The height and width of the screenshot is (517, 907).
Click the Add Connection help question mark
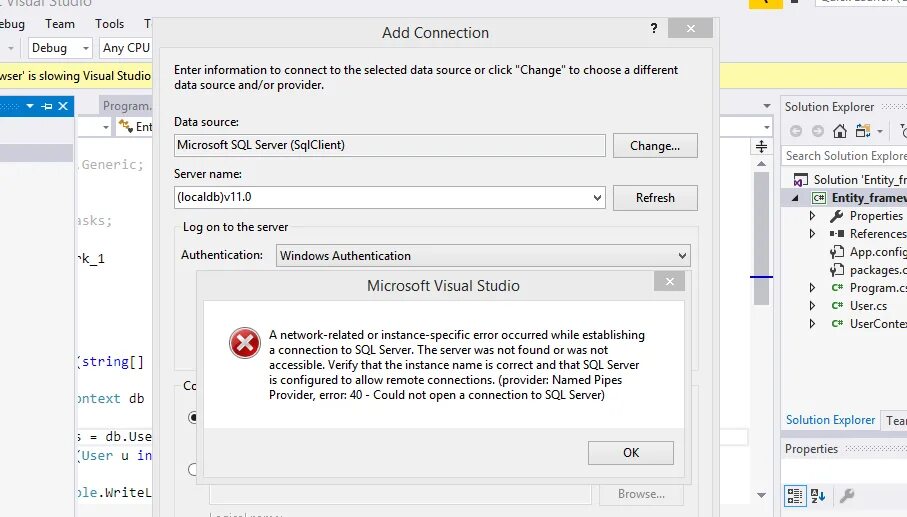pos(654,28)
